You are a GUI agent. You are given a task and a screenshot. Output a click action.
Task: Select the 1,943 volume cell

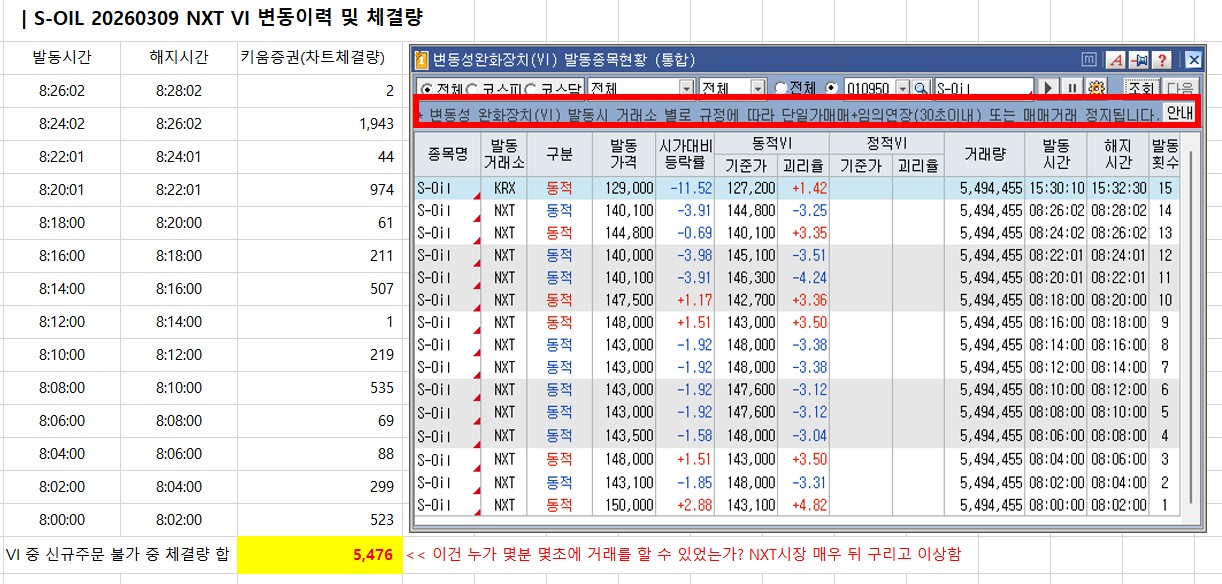pyautogui.click(x=320, y=124)
